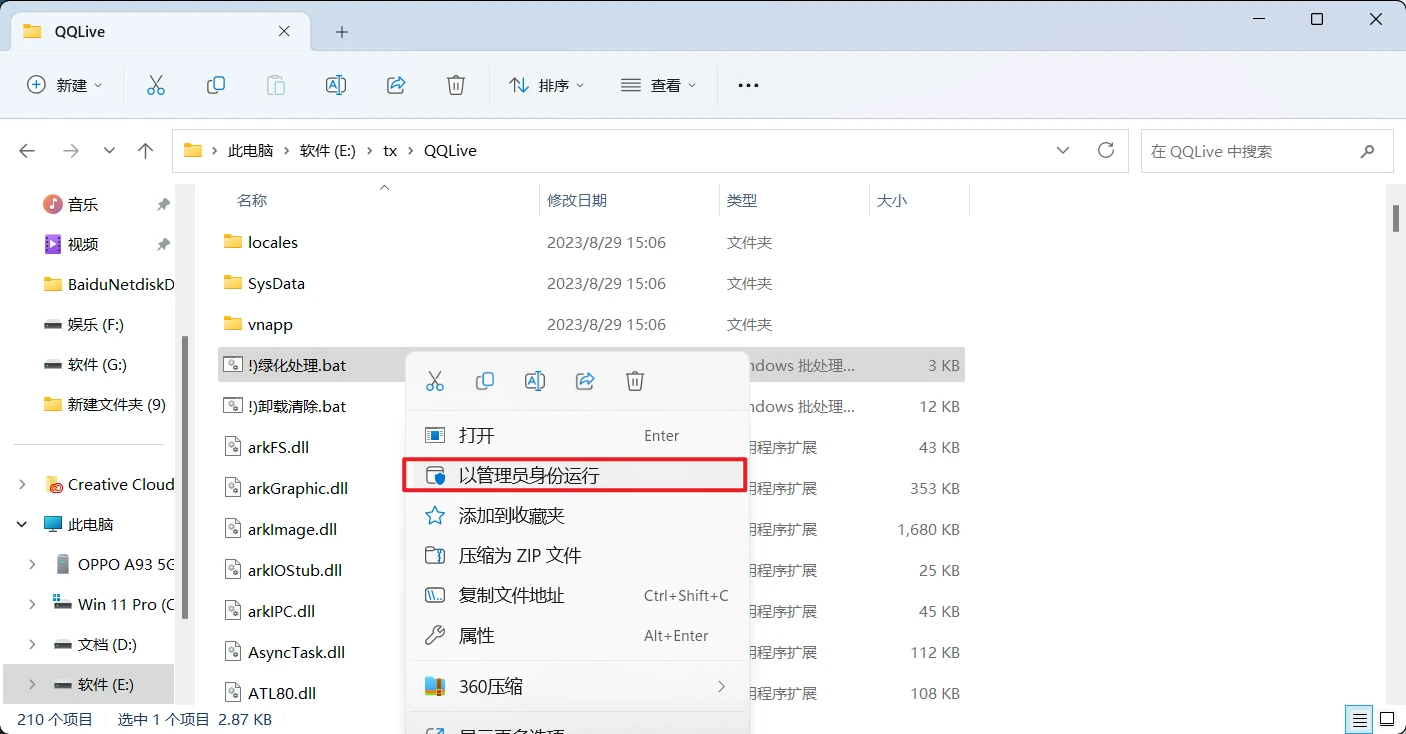Click the Delete trash icon in toolbar
The image size is (1406, 734).
[x=456, y=86]
